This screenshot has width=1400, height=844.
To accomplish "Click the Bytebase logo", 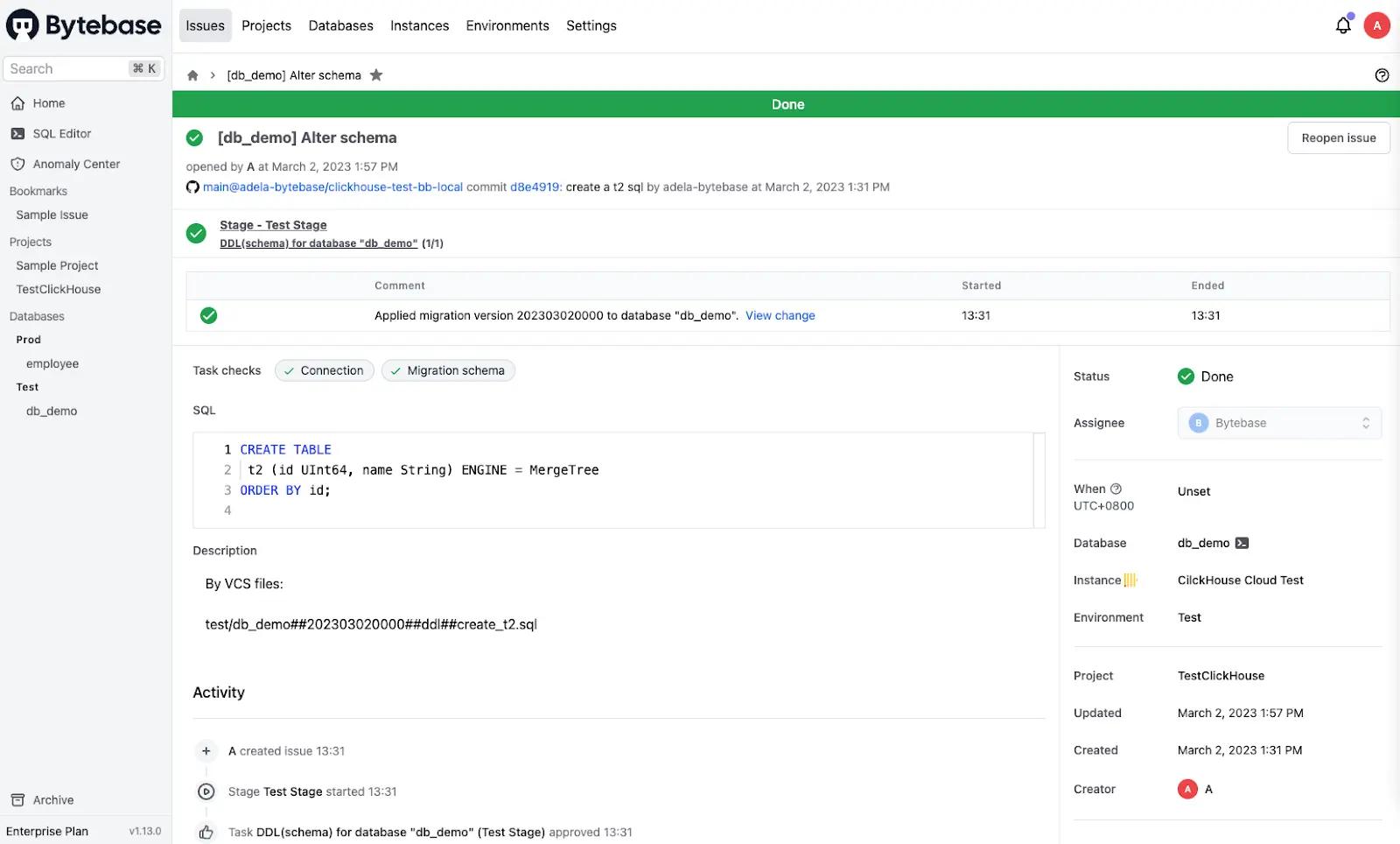I will [84, 26].
